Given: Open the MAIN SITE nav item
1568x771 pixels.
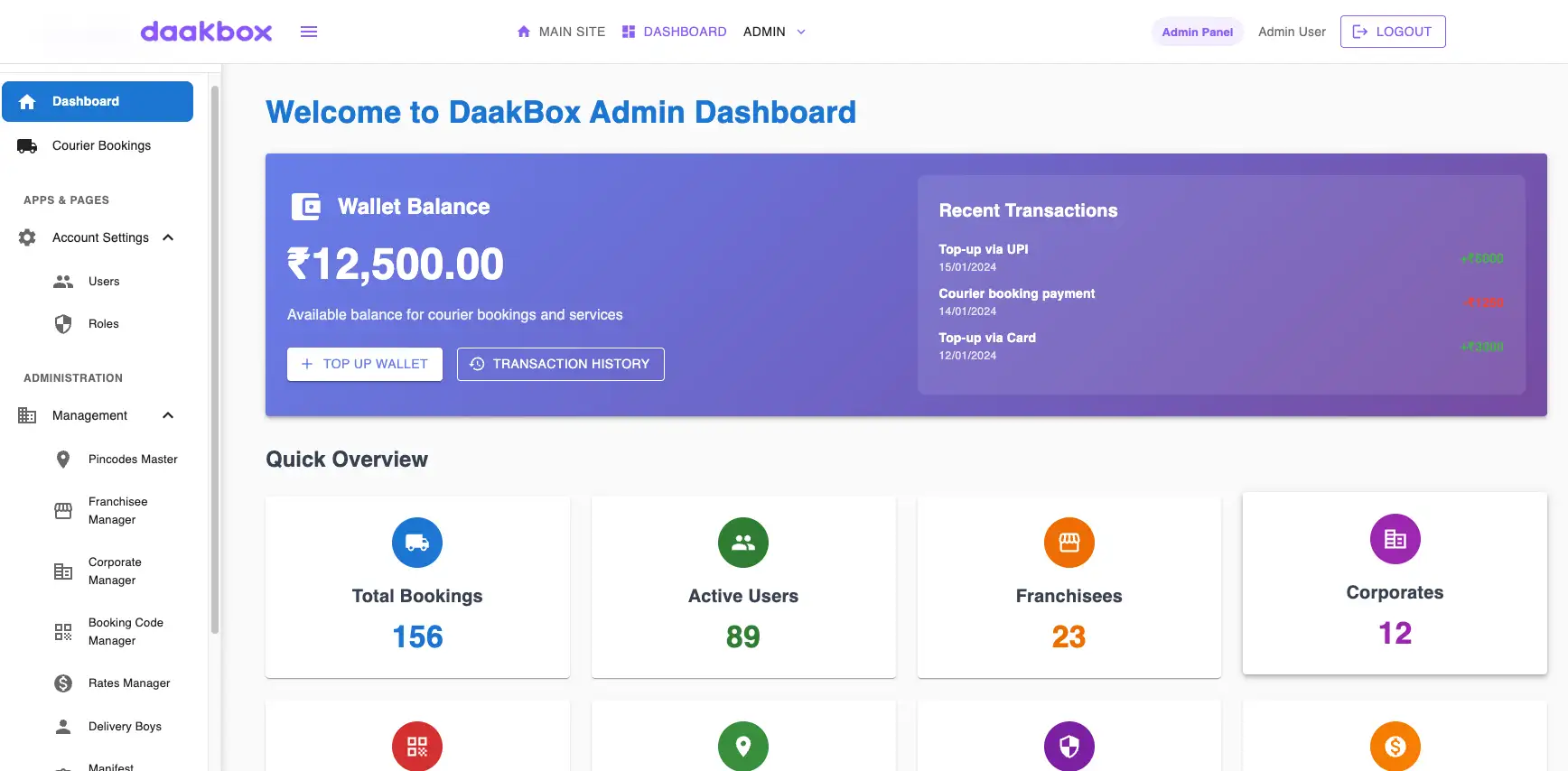Looking at the screenshot, I should pos(561,32).
